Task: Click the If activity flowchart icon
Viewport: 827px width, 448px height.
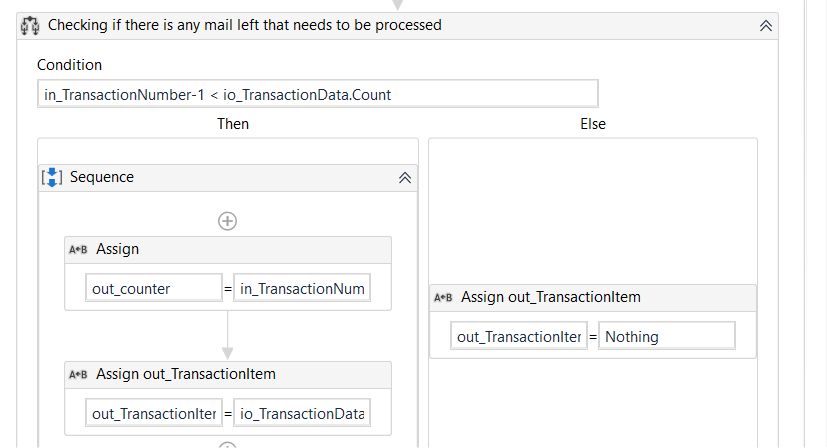Action: tap(30, 25)
